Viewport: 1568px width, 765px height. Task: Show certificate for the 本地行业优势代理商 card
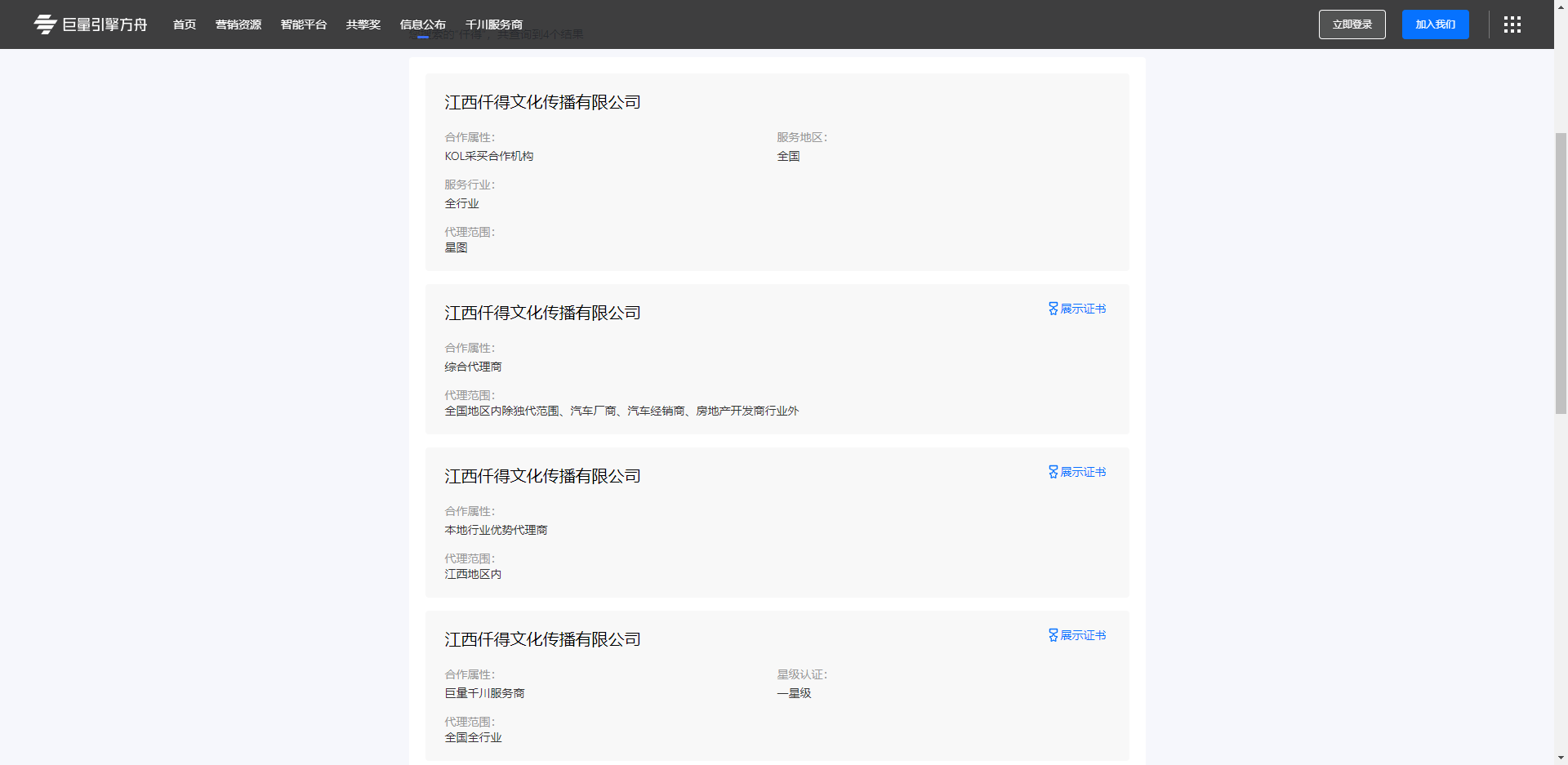1077,472
